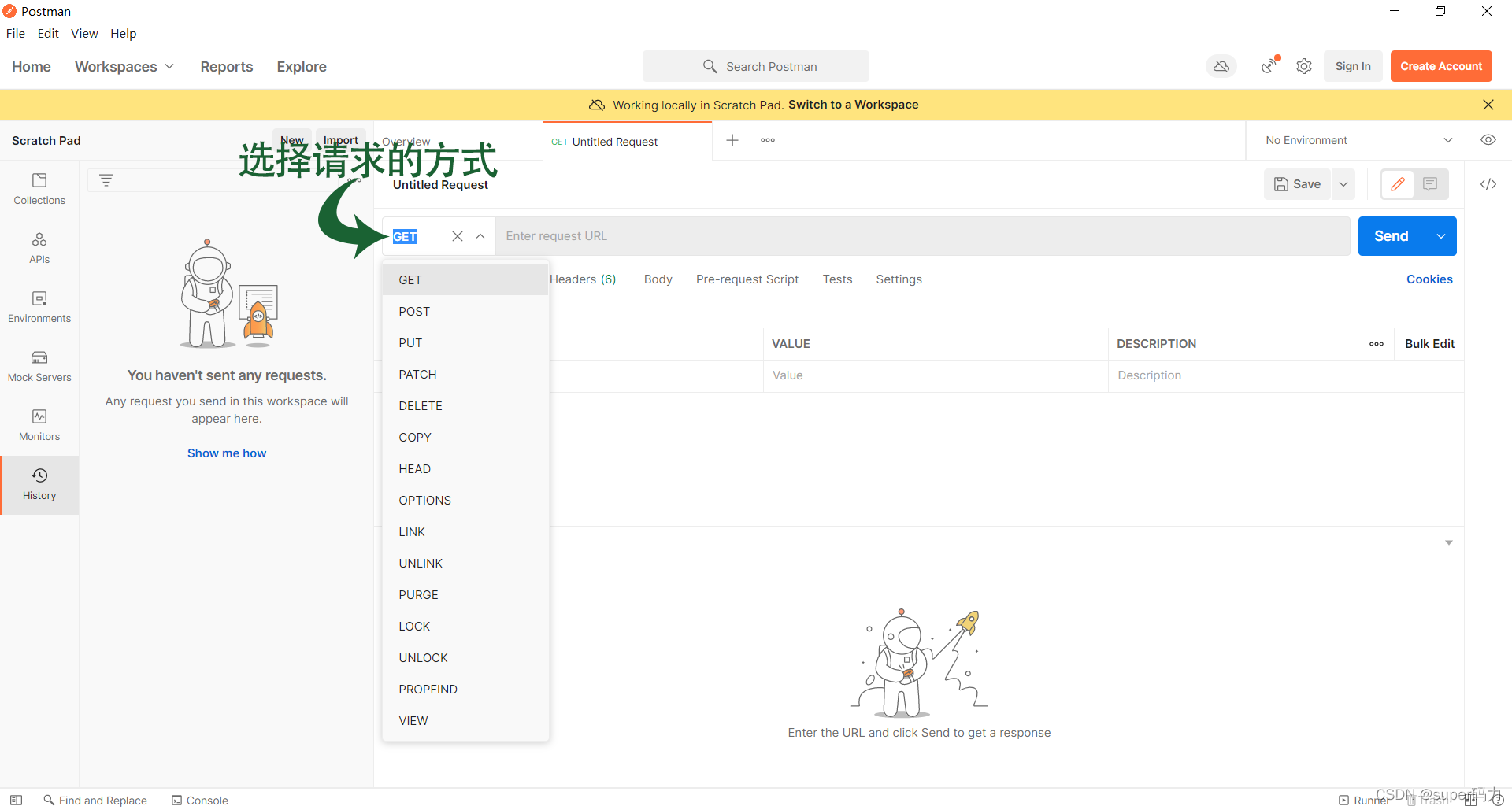1512x810 pixels.
Task: Open the Mock Servers sidebar panel
Action: point(39,366)
